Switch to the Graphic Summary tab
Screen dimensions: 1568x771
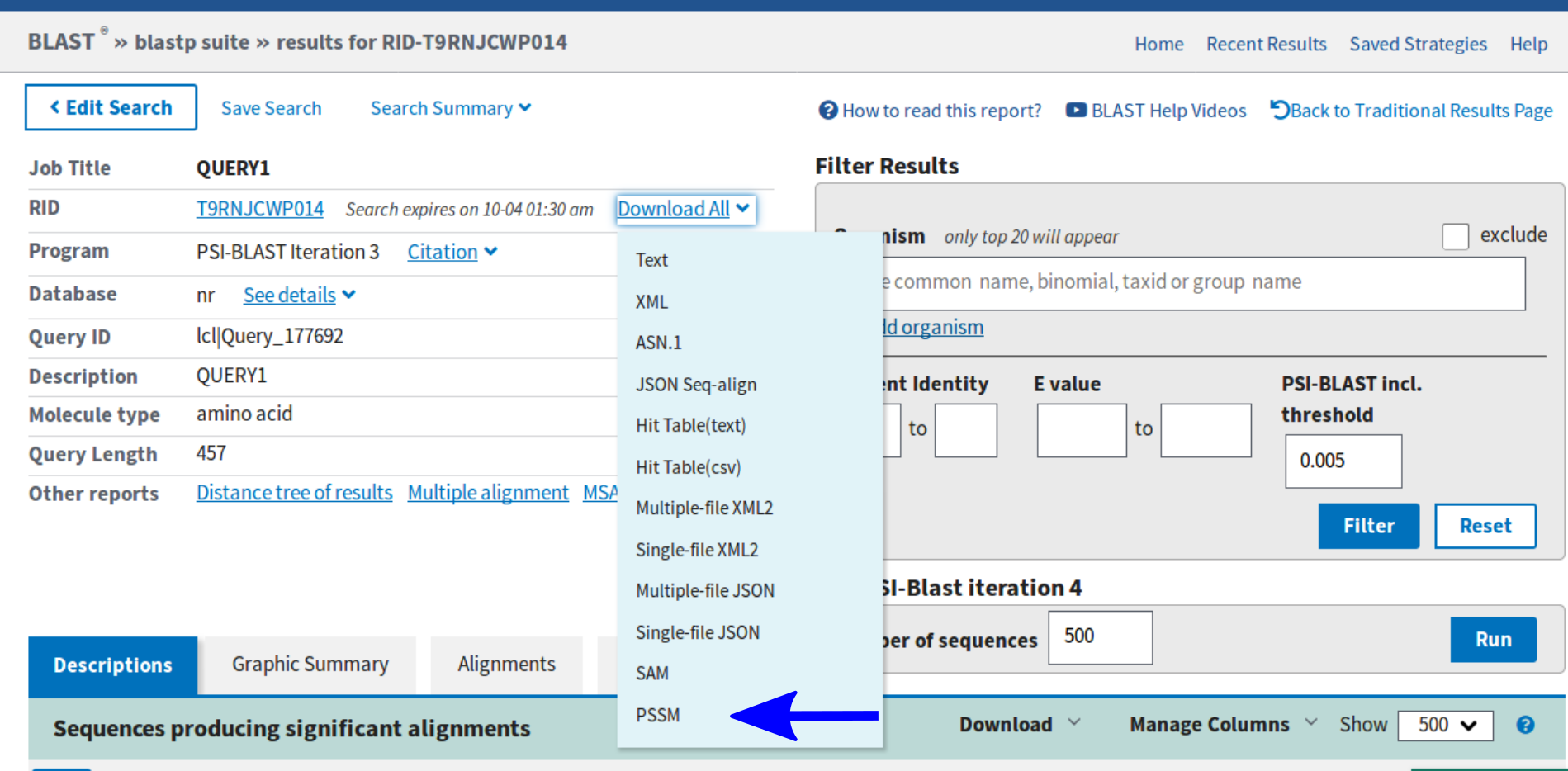[x=310, y=665]
